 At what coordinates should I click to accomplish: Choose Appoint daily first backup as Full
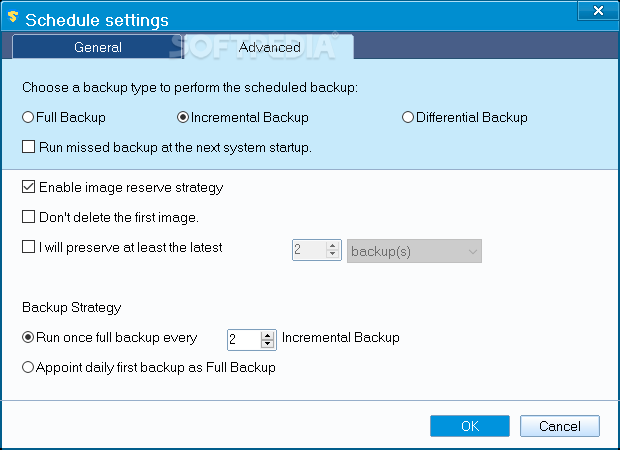point(28,367)
